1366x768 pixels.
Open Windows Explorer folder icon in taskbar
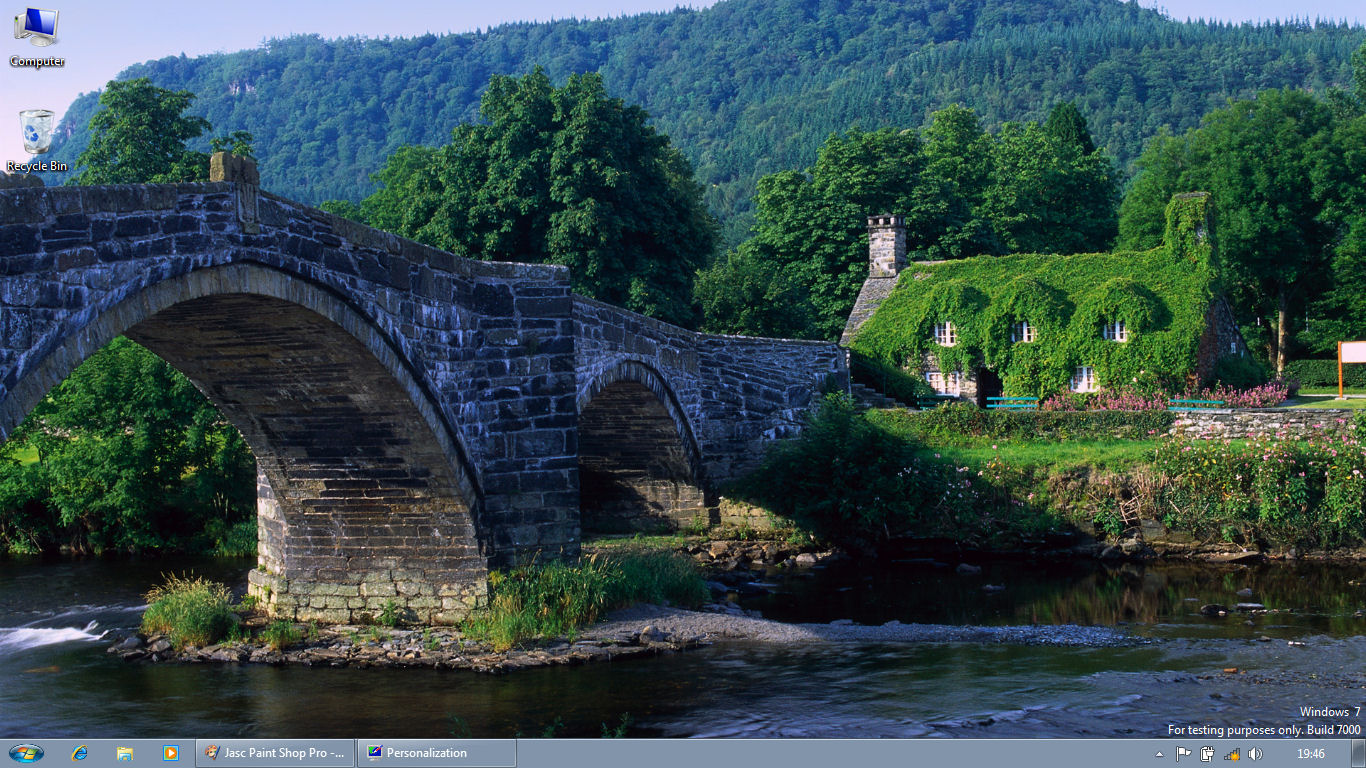coord(125,753)
